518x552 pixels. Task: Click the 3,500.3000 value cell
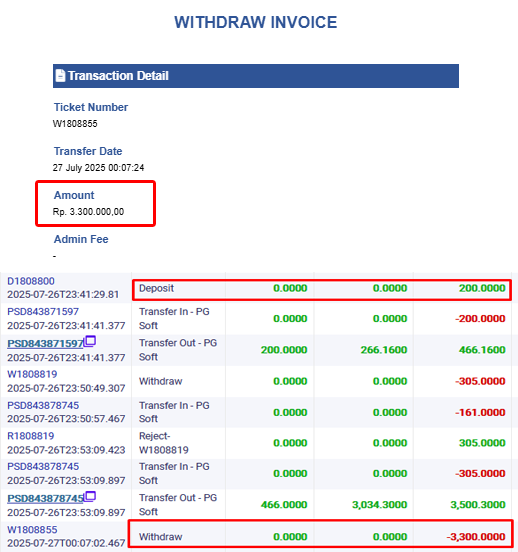(x=478, y=505)
